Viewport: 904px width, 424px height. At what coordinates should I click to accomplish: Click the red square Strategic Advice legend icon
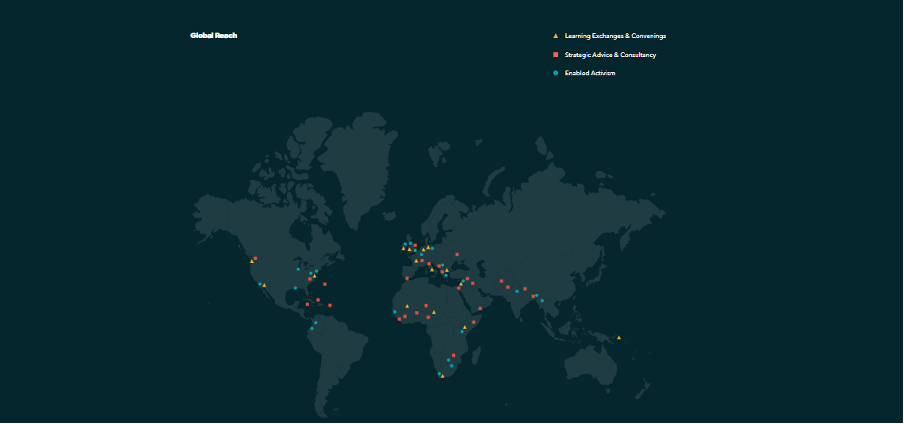(x=555, y=54)
